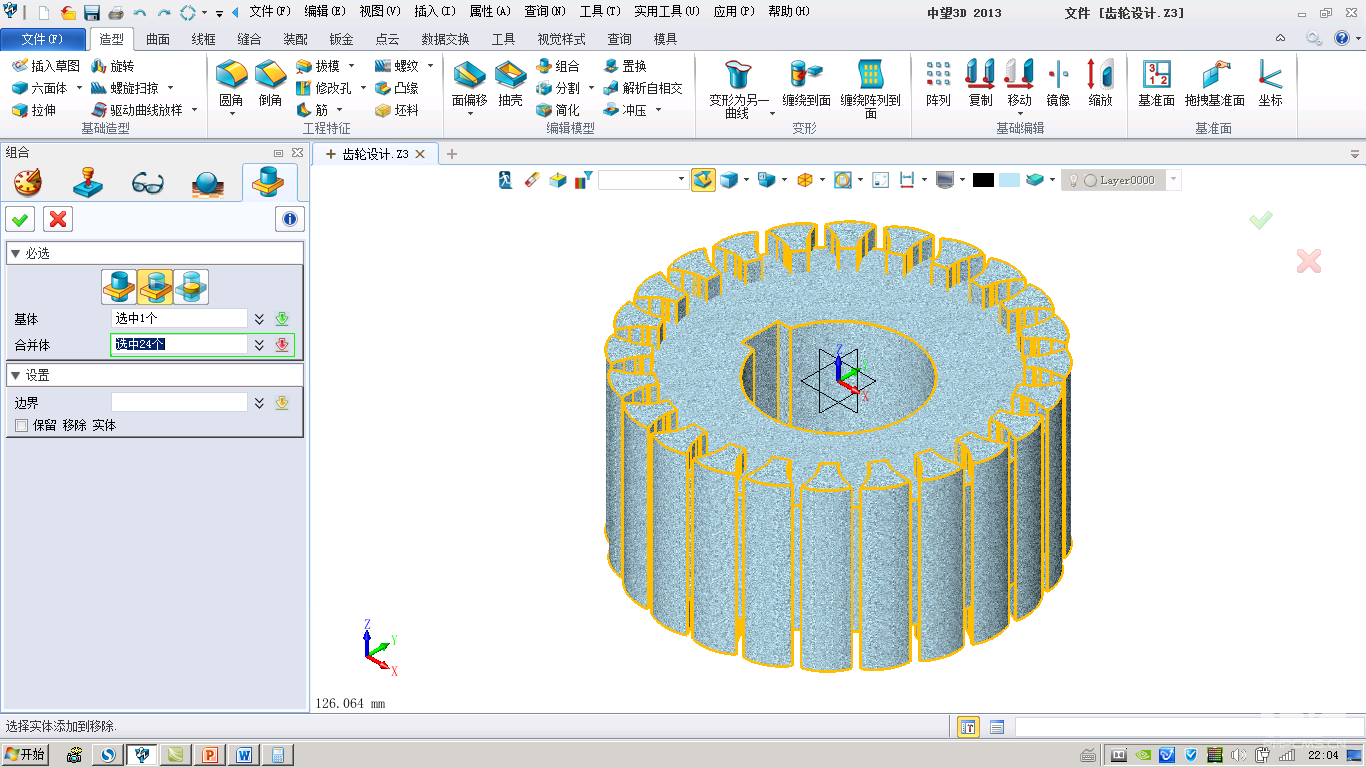Open the 工具(T) menu
This screenshot has width=1366, height=768.
(599, 12)
